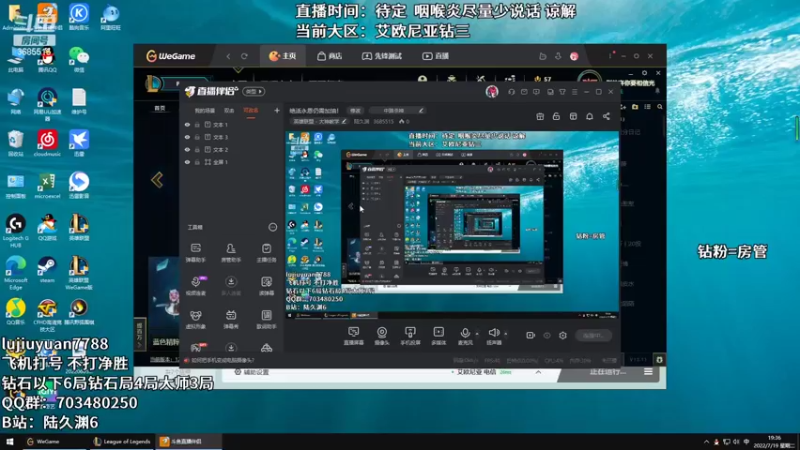Start recording with camcorder icon
The height and width of the screenshot is (450, 800).
tap(531, 335)
